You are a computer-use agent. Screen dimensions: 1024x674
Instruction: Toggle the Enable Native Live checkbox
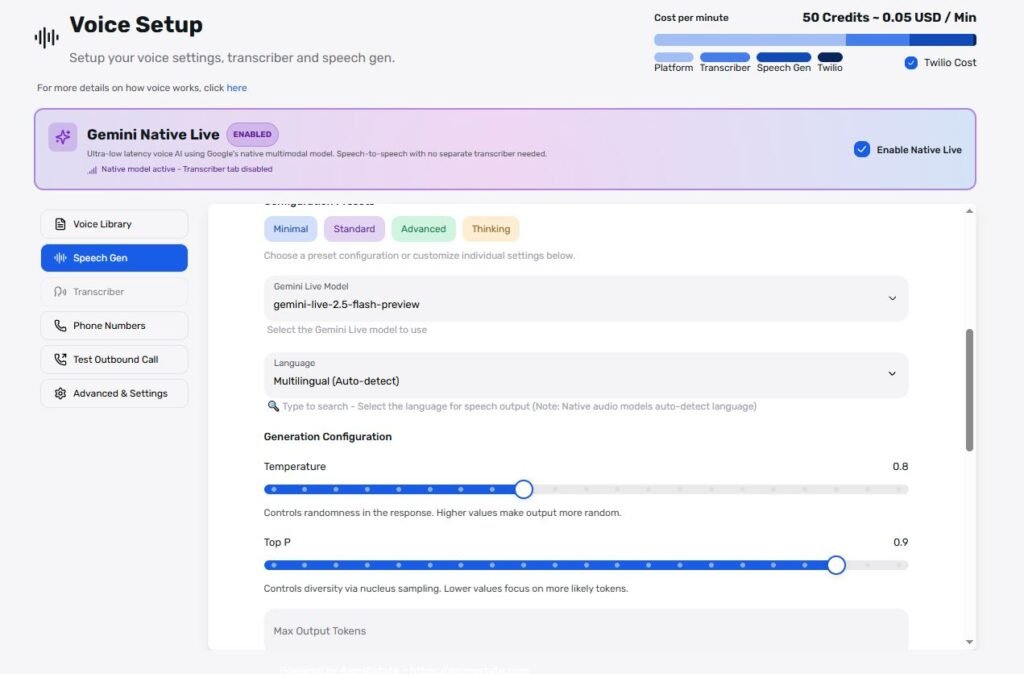(x=861, y=150)
